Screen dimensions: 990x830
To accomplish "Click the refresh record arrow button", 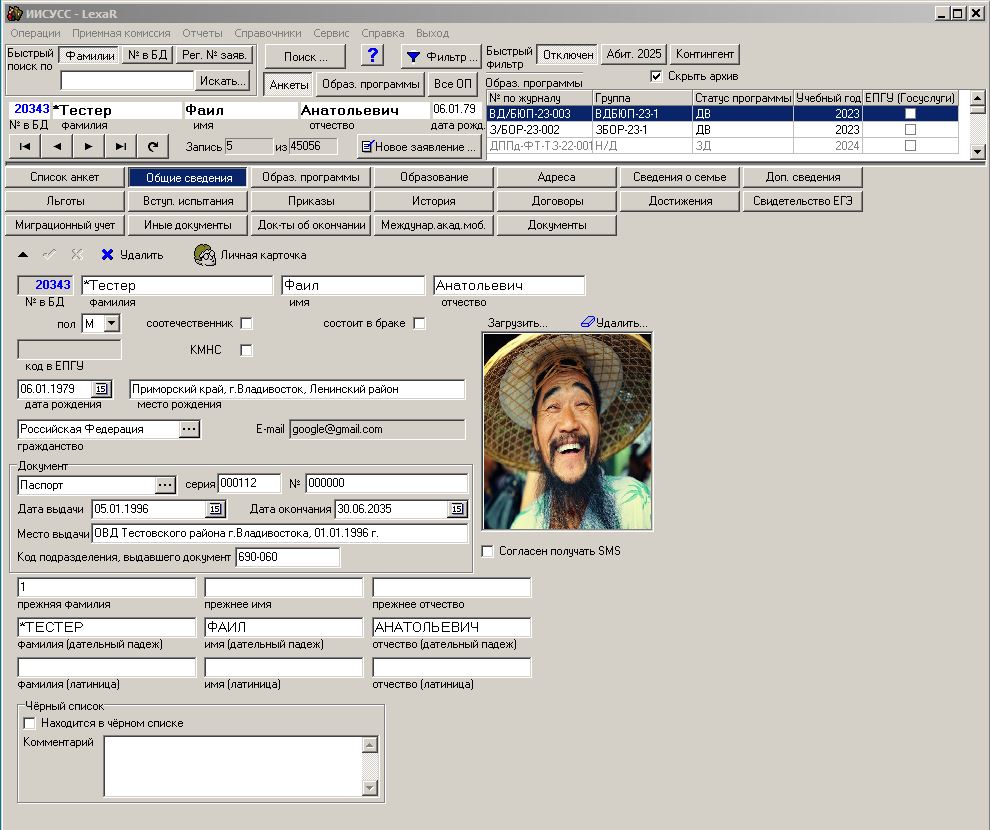I will point(153,146).
